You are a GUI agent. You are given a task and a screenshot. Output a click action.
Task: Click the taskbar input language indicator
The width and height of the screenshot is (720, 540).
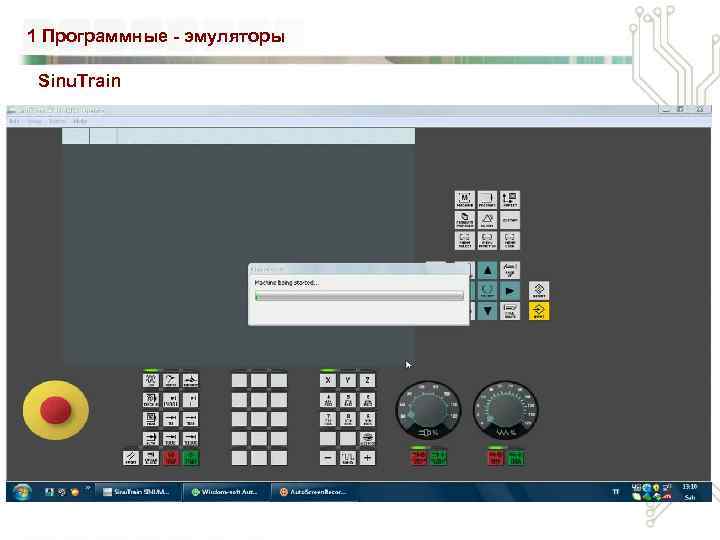(x=616, y=492)
